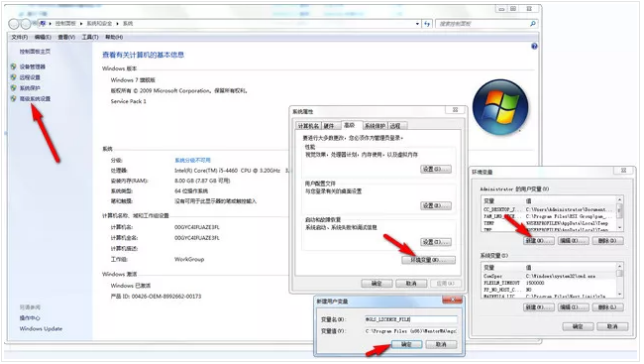Click the 变量名 input field

click(411, 319)
